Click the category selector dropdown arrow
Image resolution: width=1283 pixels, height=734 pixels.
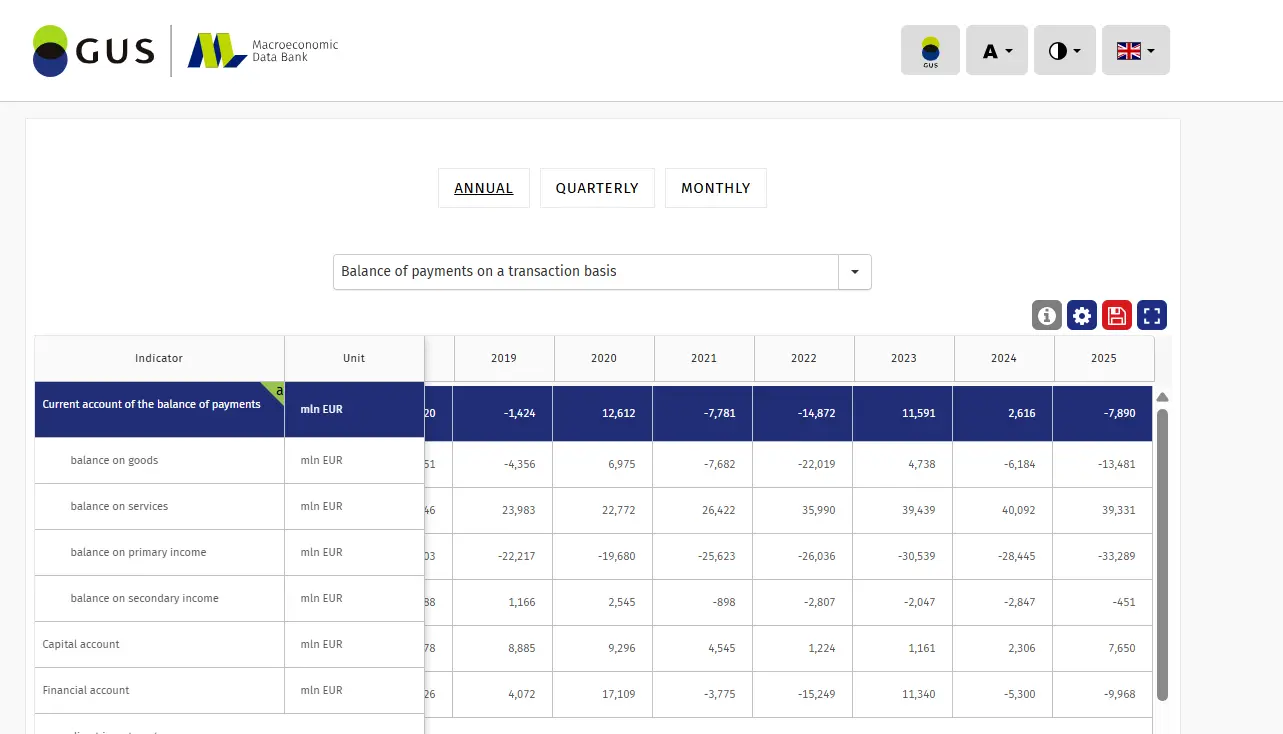[855, 272]
